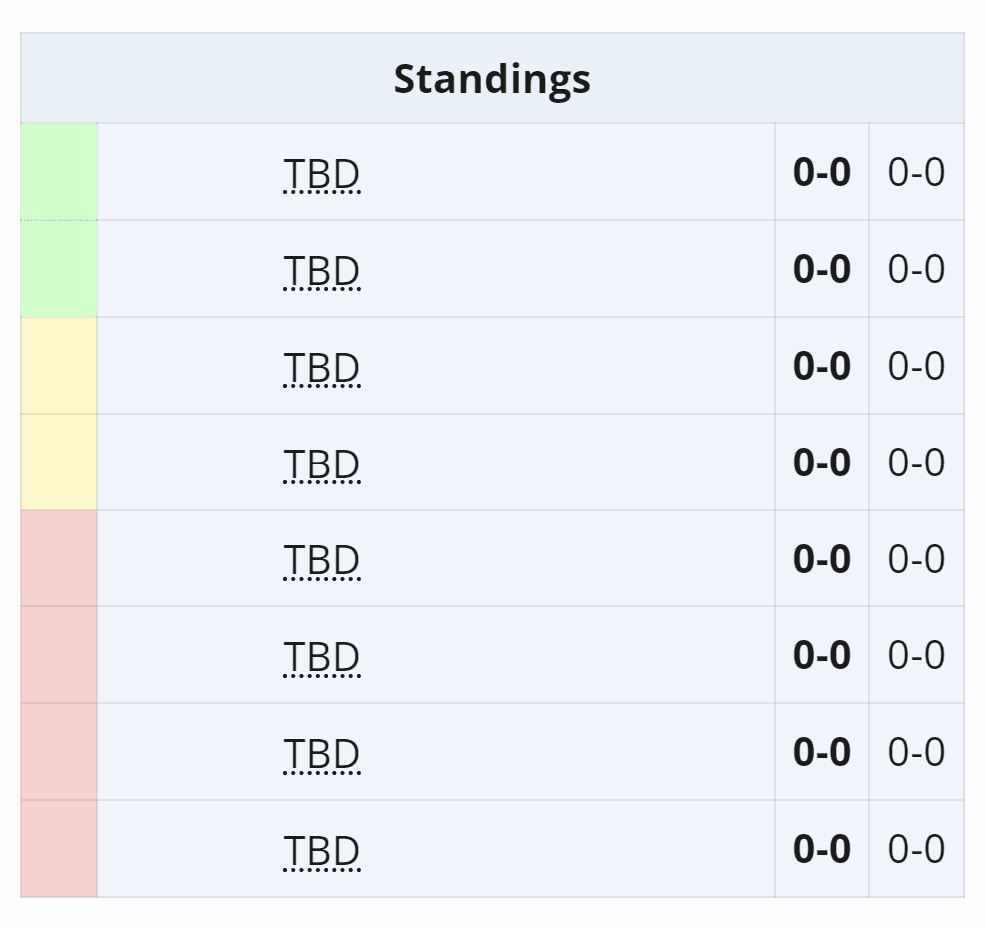This screenshot has height=927, width=986.
Task: Select the red status cell in the bottom row
Action: pos(58,849)
